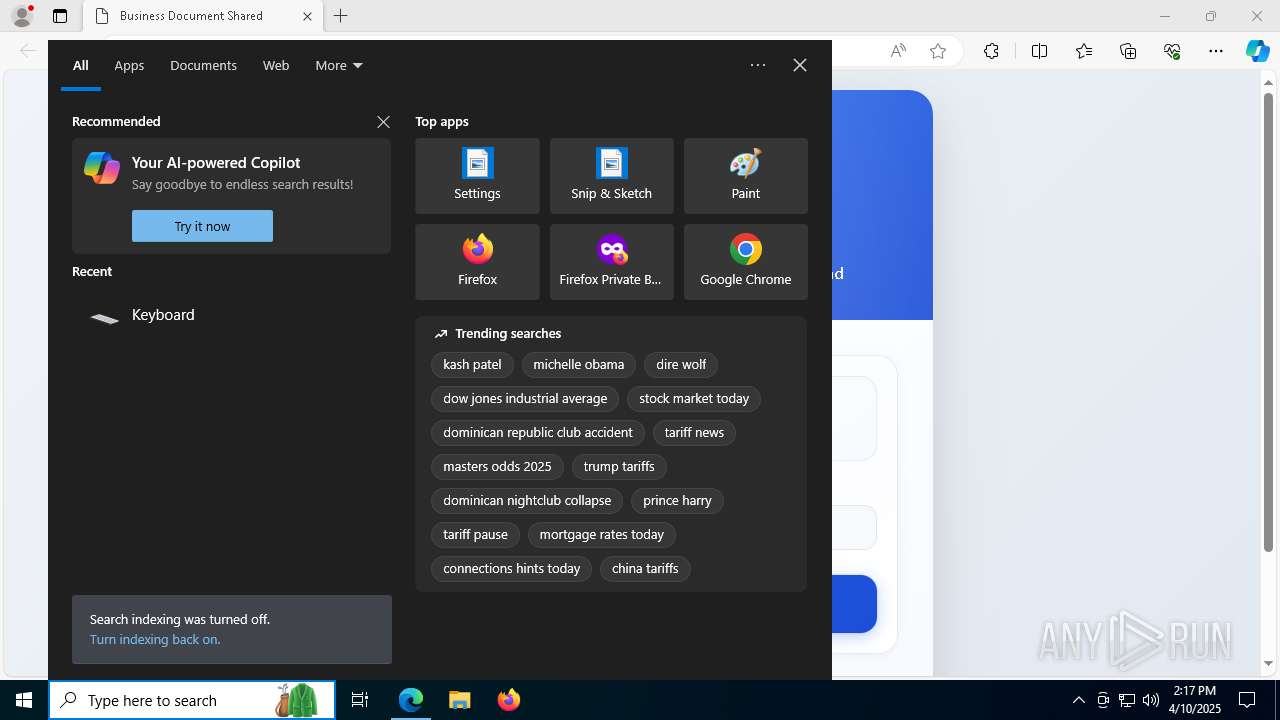Open the Edge Favorites list icon
The width and height of the screenshot is (1280, 720).
(x=1084, y=51)
